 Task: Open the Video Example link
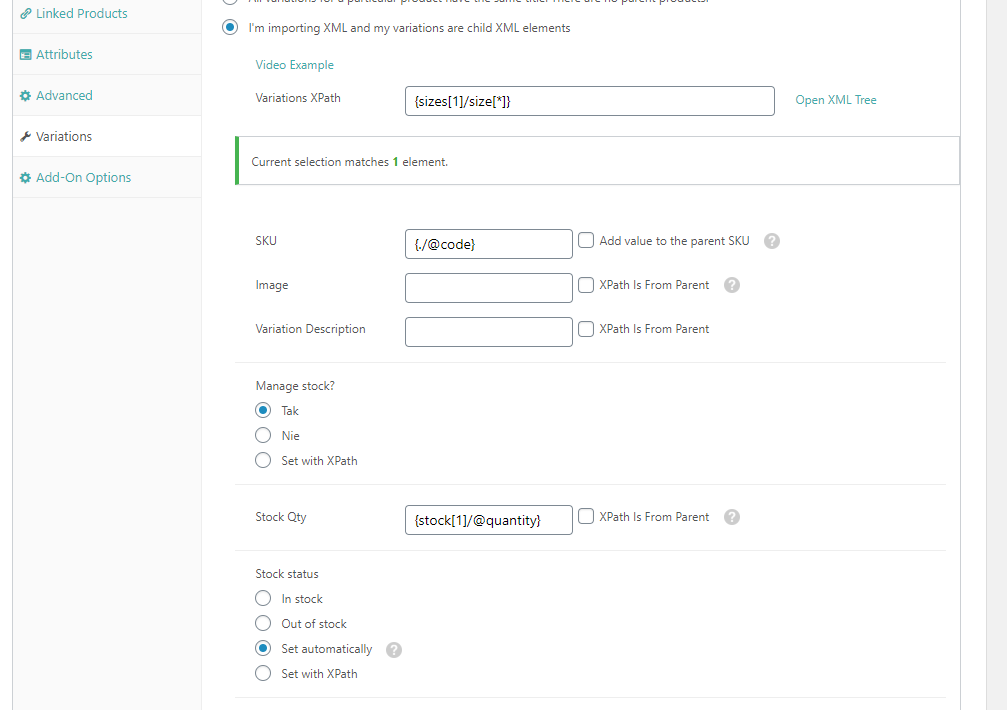point(295,65)
